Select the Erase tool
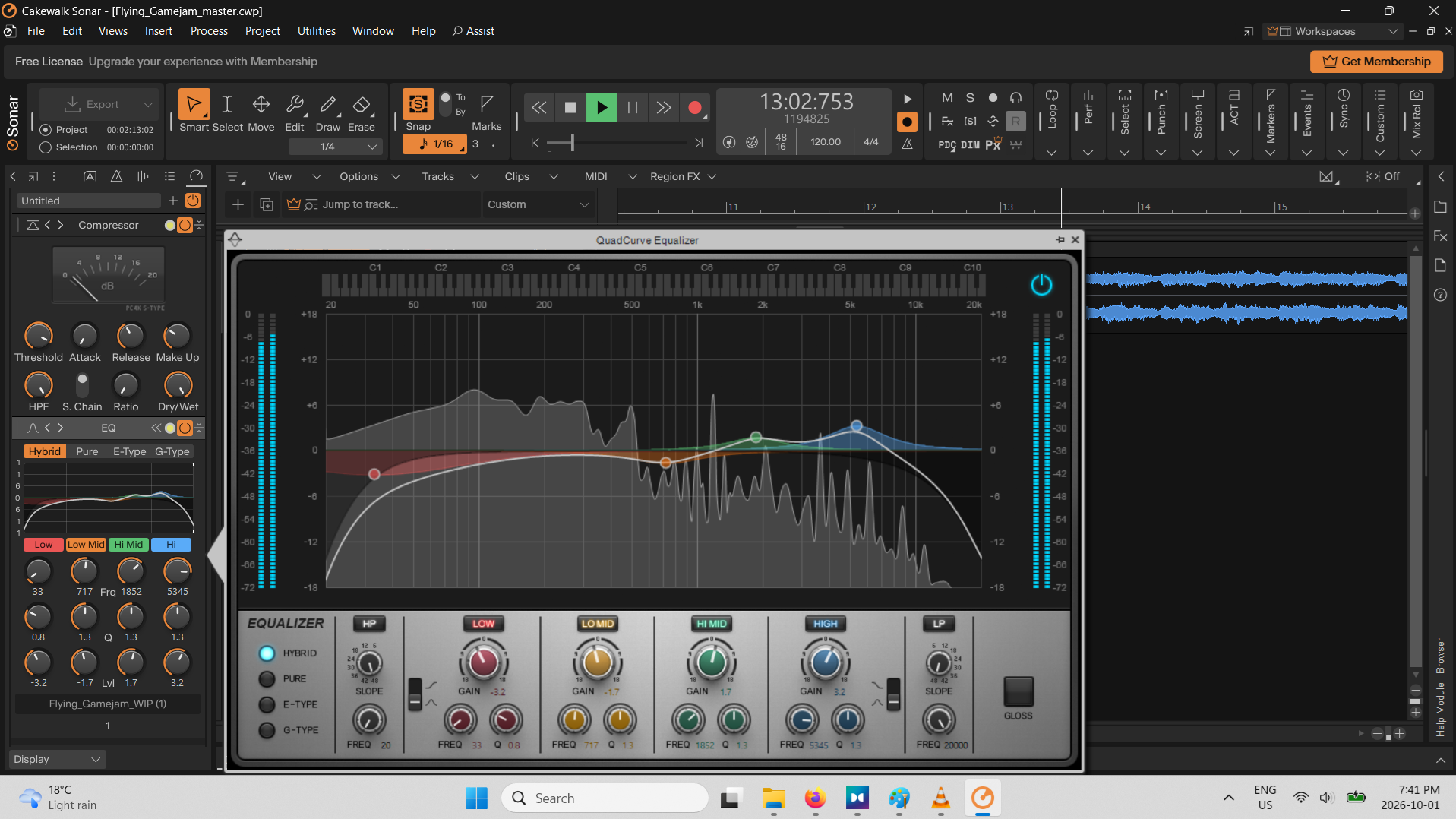The image size is (1456, 819). (362, 104)
